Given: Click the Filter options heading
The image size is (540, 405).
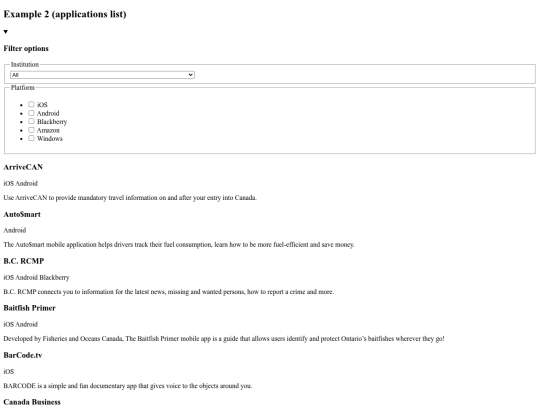Looking at the screenshot, I should (x=26, y=48).
